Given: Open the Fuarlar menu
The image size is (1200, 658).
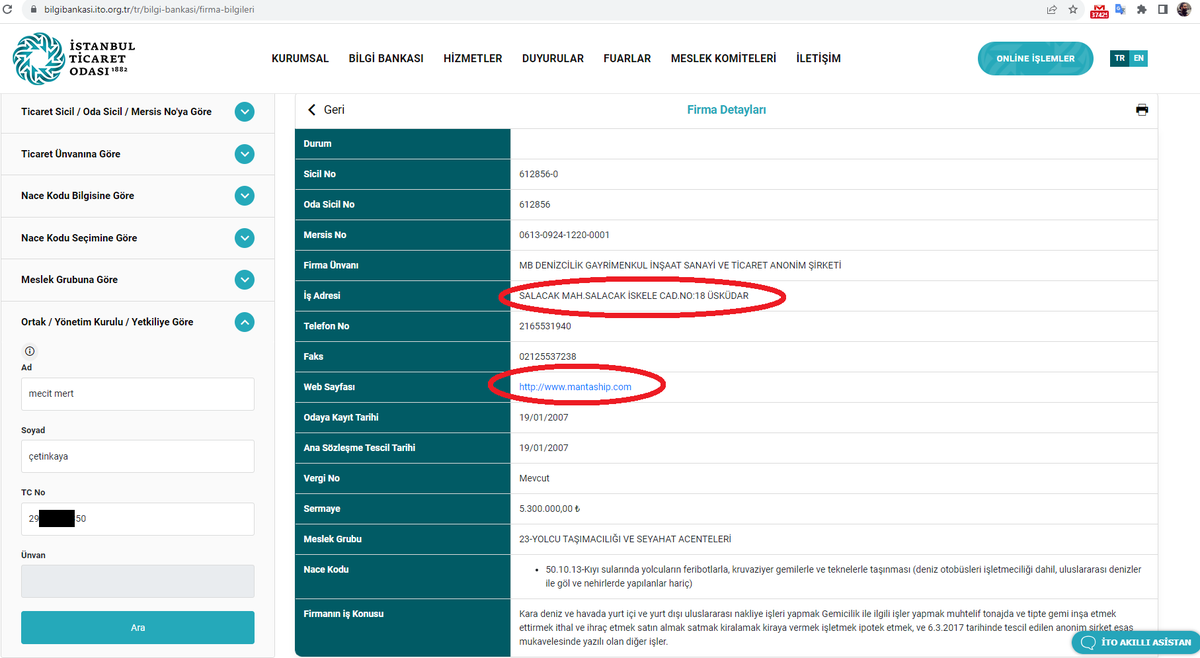Looking at the screenshot, I should 627,59.
